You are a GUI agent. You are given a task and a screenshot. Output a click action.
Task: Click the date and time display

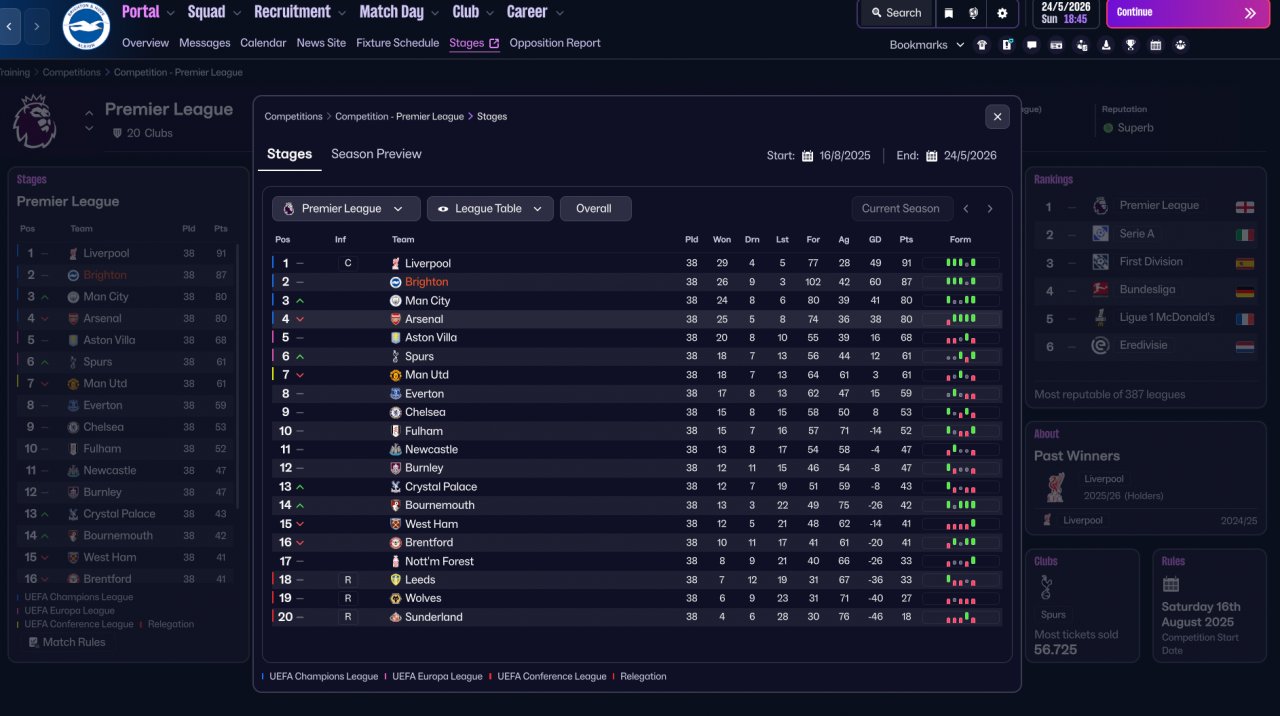pyautogui.click(x=1066, y=13)
